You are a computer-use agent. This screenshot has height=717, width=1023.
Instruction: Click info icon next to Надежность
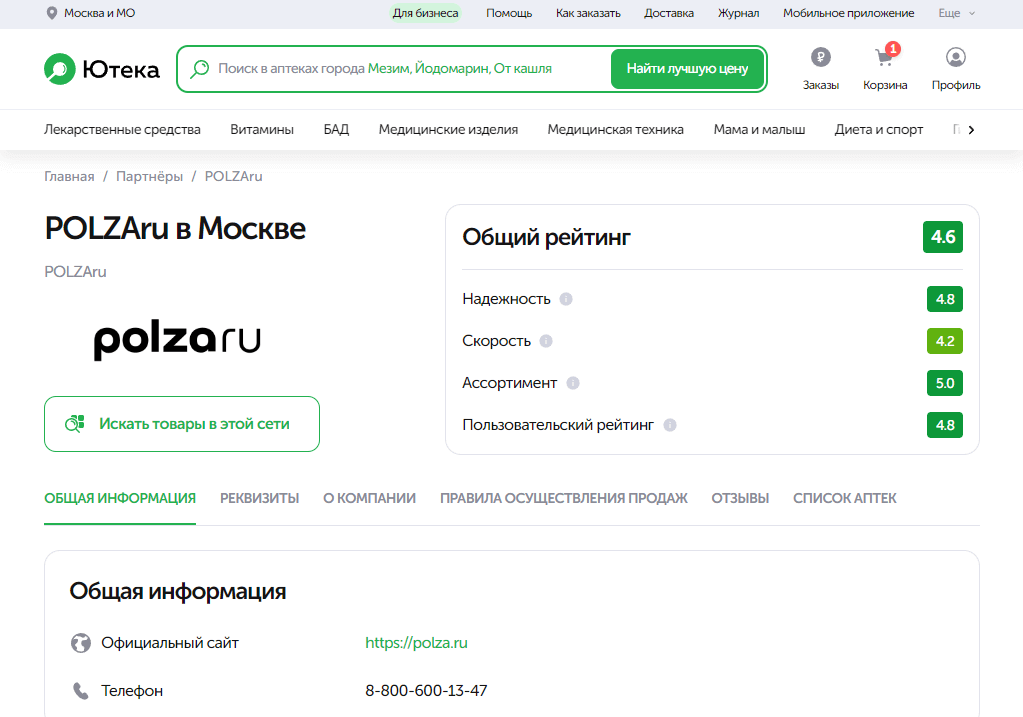[x=566, y=299]
